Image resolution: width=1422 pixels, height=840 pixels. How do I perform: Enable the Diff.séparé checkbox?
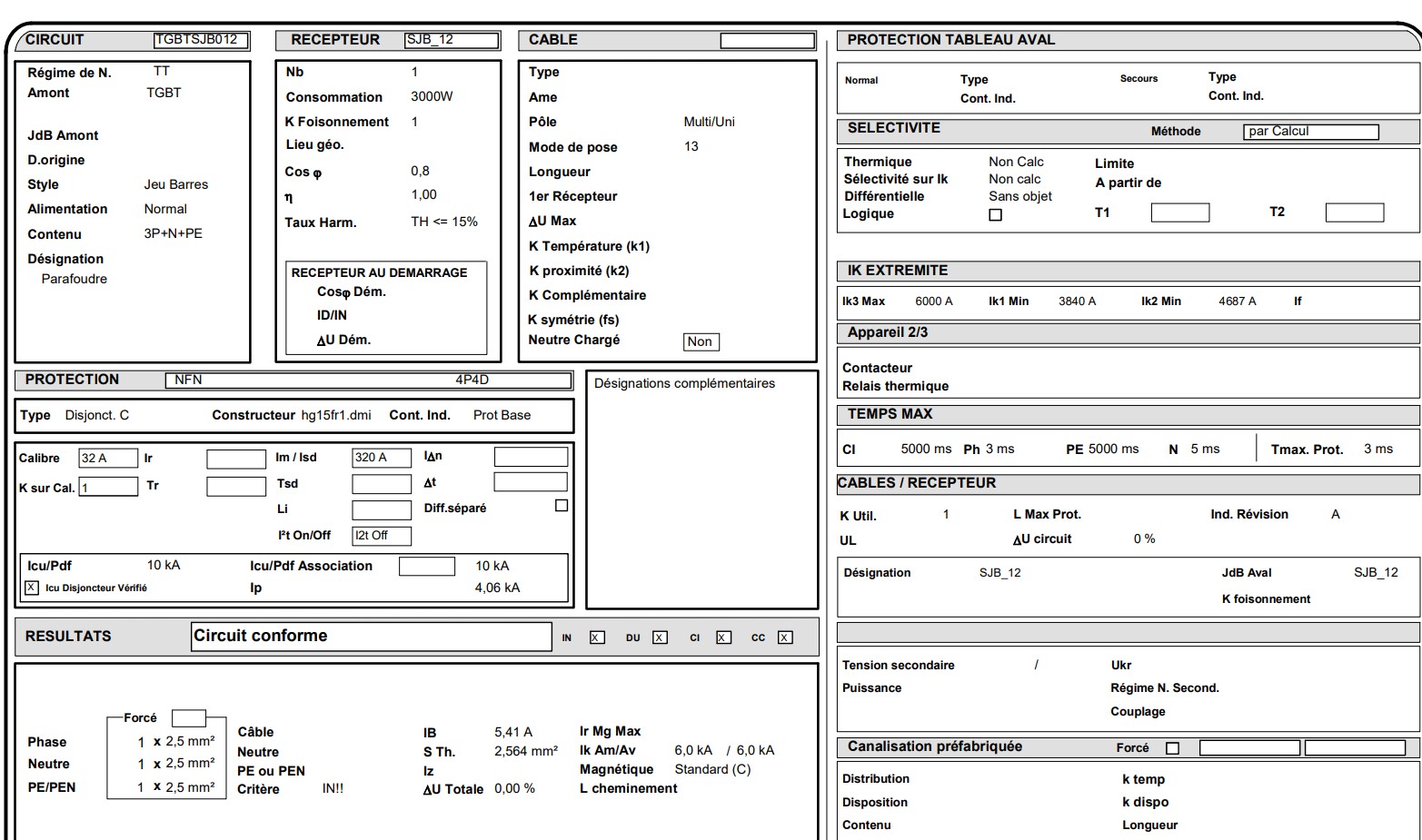[562, 506]
